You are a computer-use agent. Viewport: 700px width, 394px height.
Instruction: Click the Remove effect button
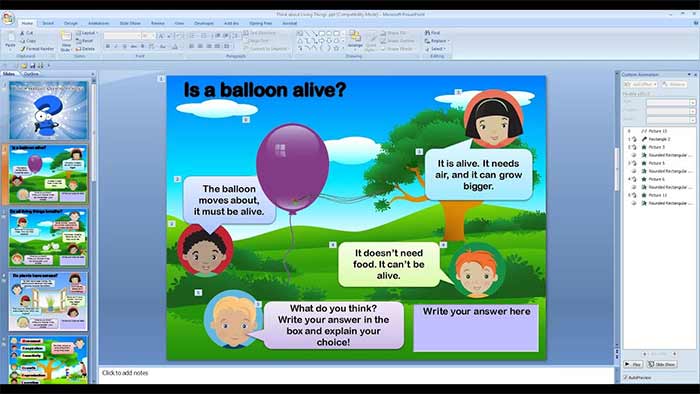coord(674,84)
